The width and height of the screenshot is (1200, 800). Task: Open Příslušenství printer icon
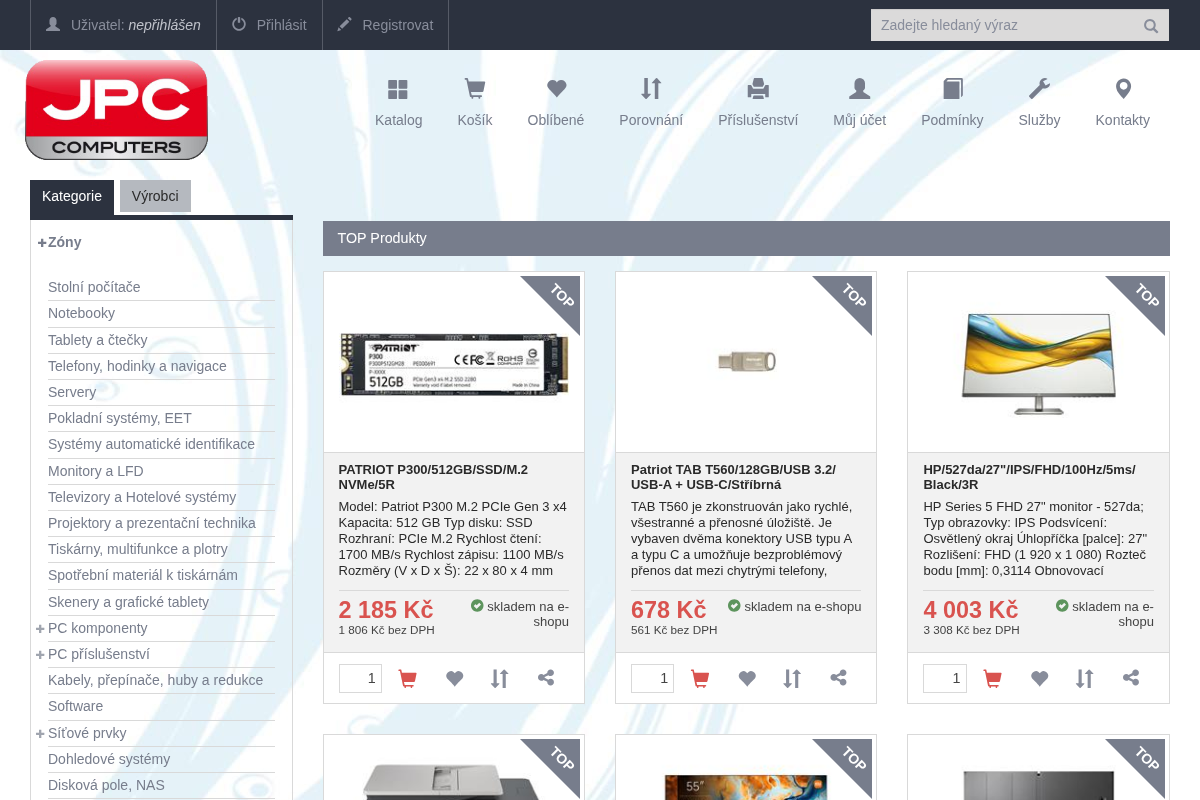(758, 90)
